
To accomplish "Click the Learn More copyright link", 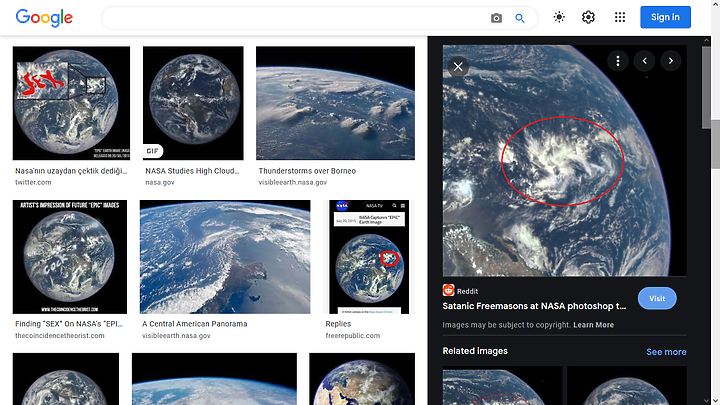I will tap(593, 325).
